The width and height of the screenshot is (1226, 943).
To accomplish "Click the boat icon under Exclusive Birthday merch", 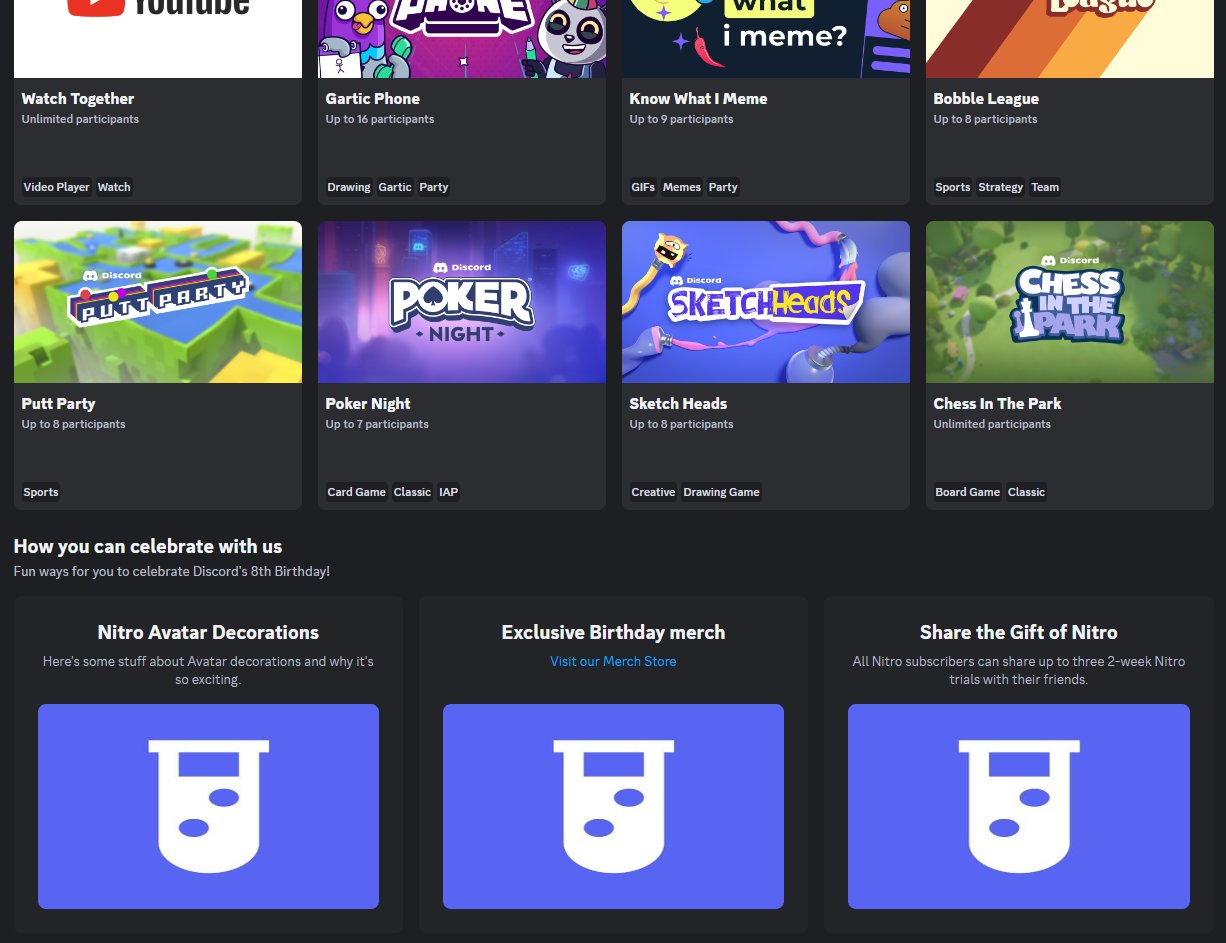I will coord(613,806).
